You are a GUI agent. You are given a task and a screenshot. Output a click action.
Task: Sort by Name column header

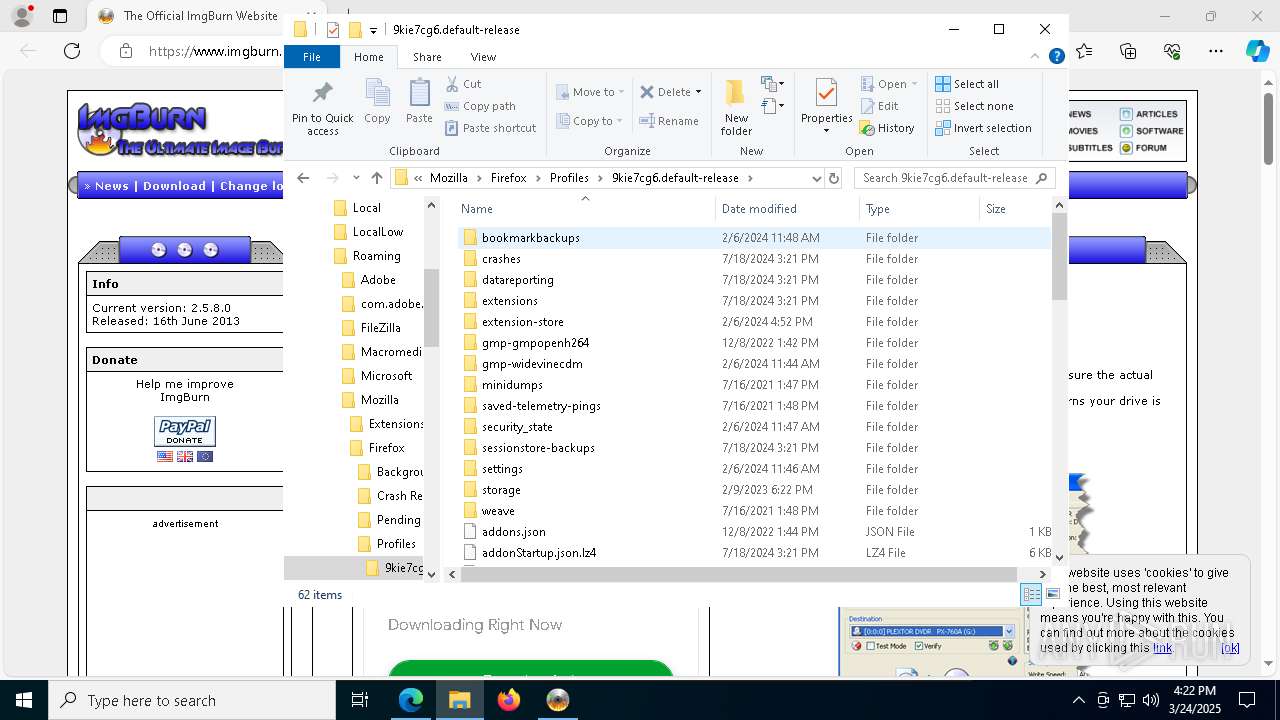click(586, 209)
